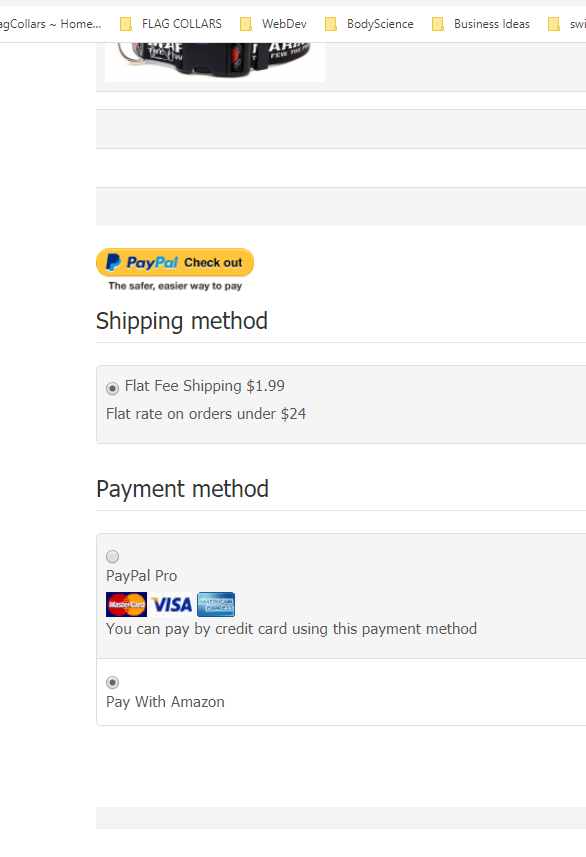Click the FLAG COLLARS folder icon
The image size is (586, 857).
(x=126, y=24)
